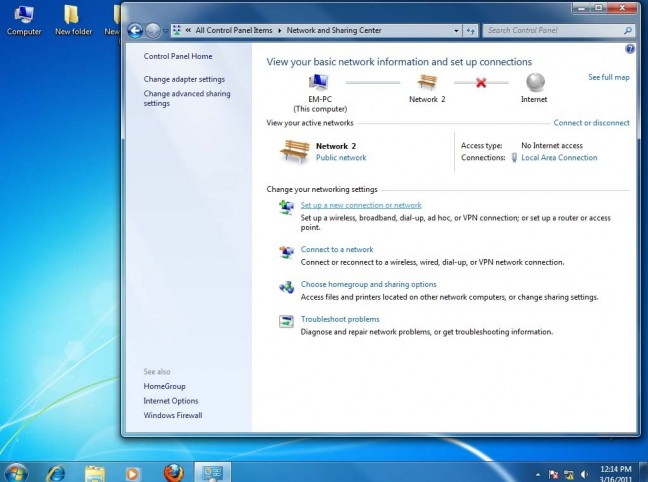Click the red X broken connection icon
The image size is (648, 482).
[x=481, y=83]
